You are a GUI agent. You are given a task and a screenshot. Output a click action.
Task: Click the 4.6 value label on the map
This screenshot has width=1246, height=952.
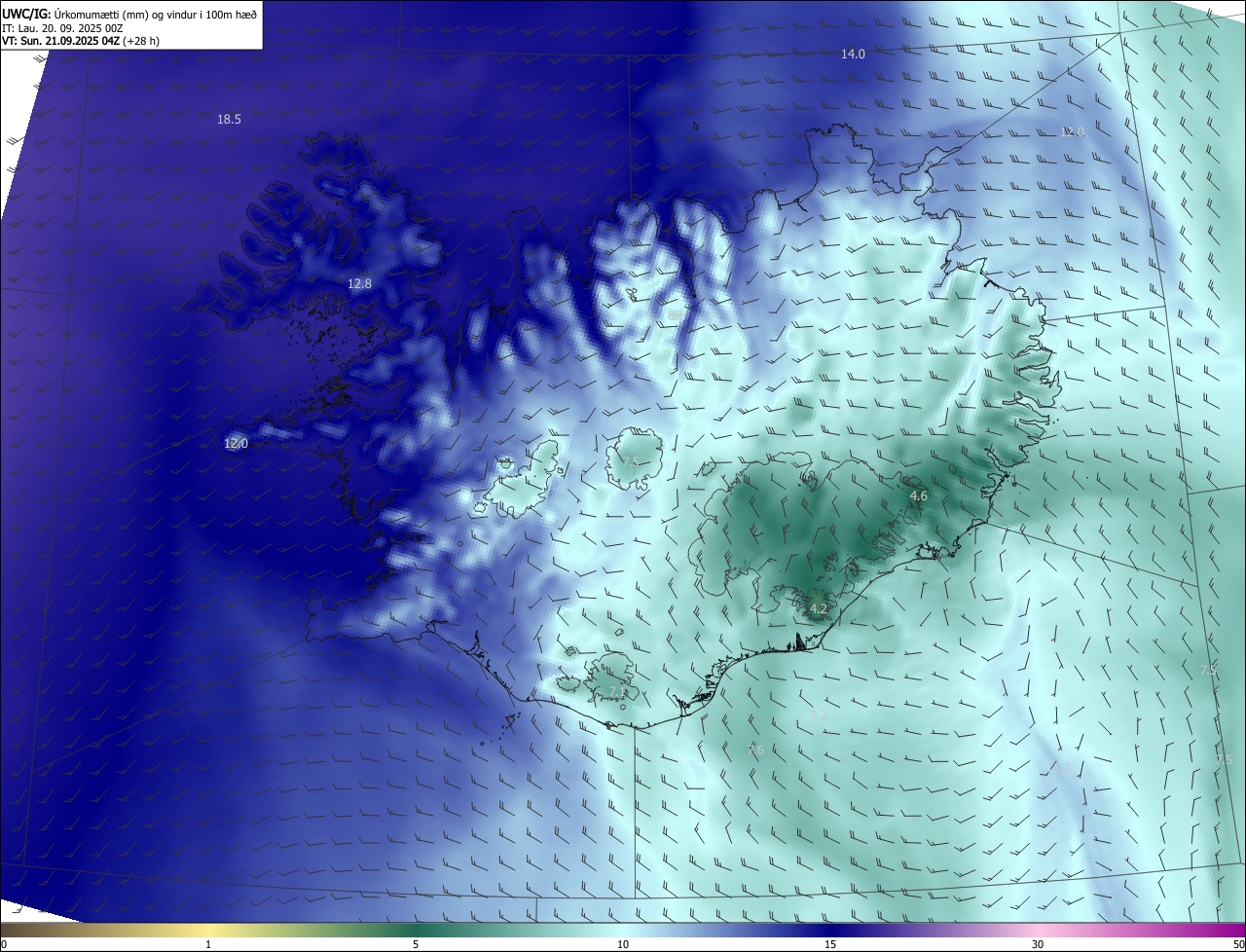click(x=918, y=496)
